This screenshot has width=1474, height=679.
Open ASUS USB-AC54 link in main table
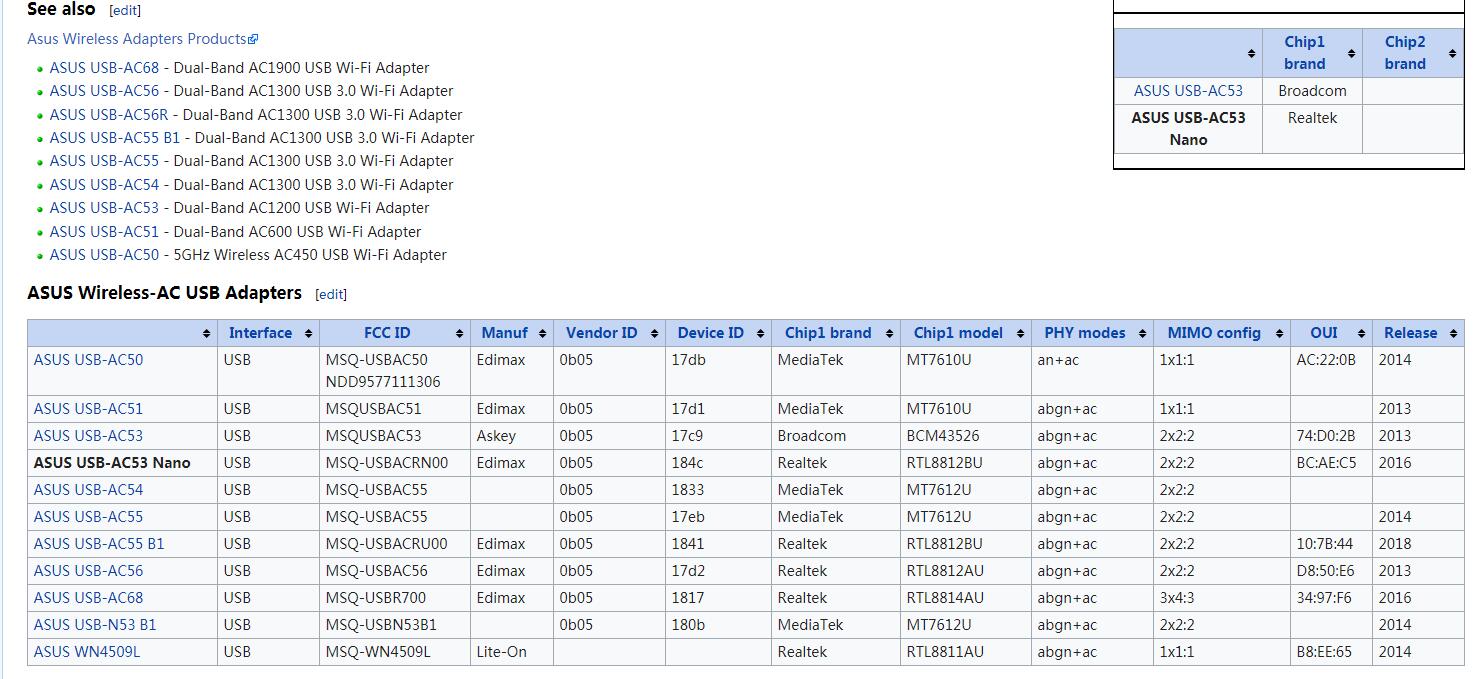coord(88,490)
